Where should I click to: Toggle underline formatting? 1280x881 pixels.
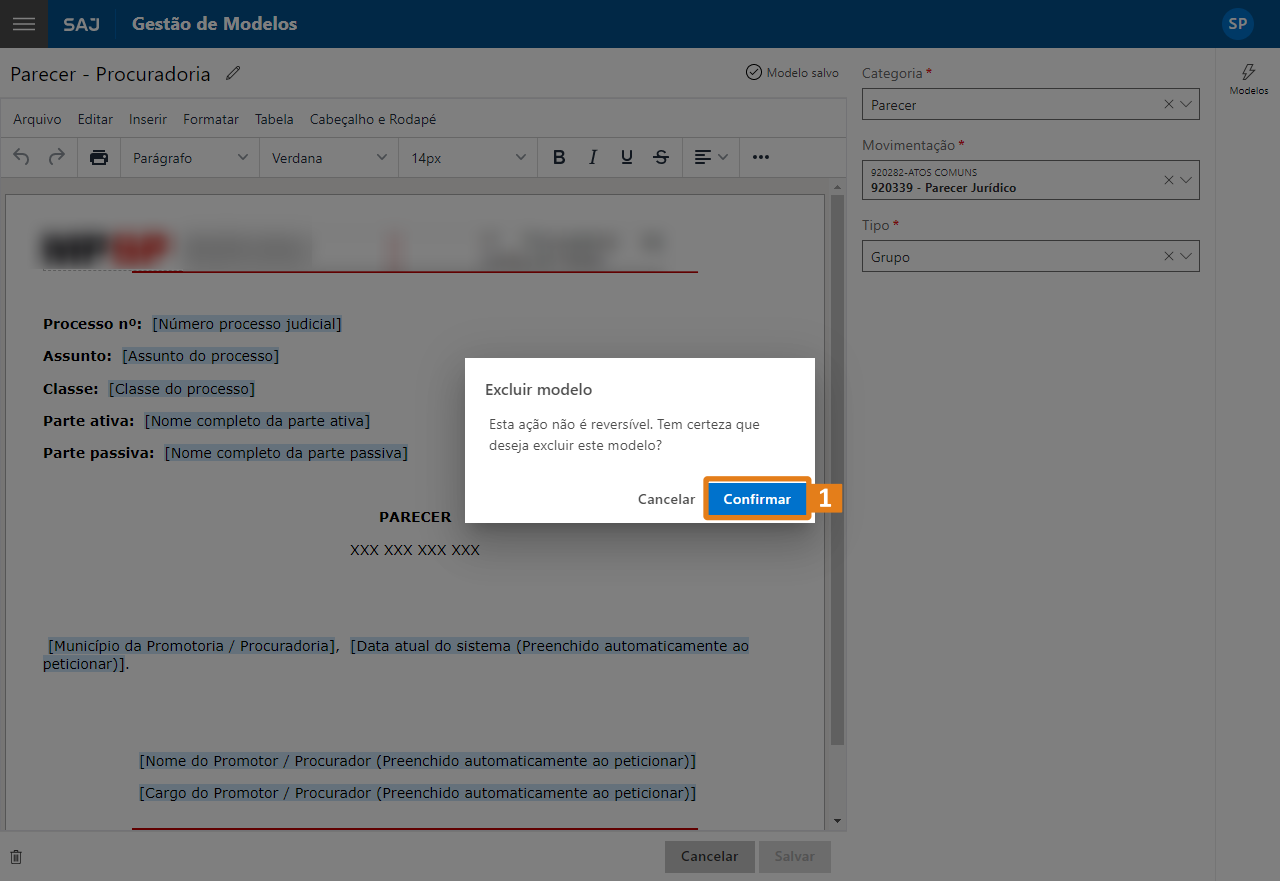click(x=627, y=157)
